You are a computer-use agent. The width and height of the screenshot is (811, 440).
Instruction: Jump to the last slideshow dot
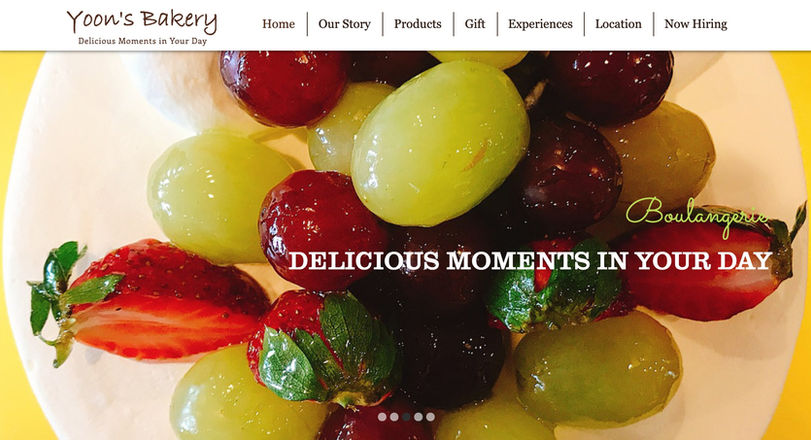click(x=430, y=417)
